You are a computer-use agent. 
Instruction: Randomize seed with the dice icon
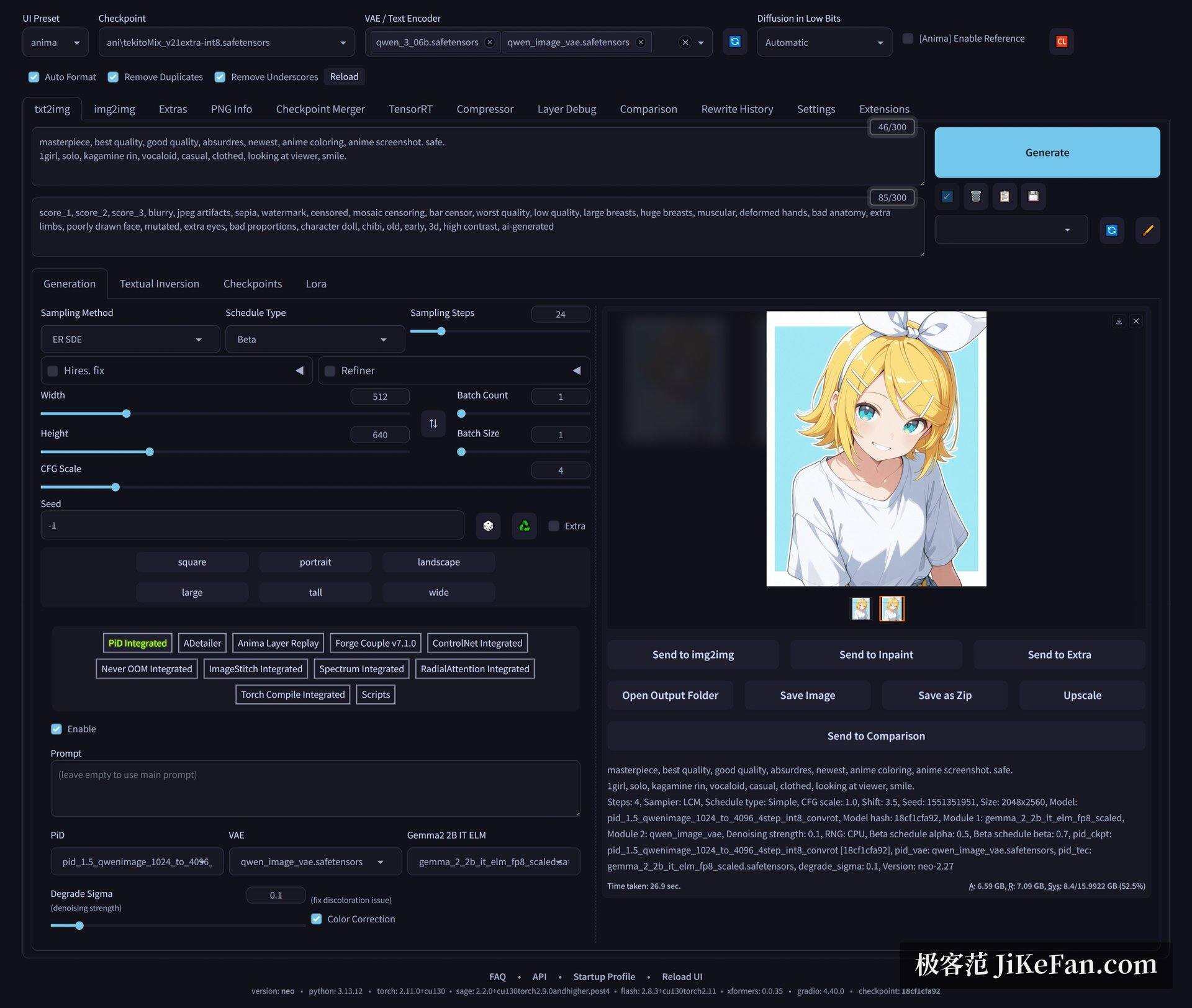click(488, 526)
